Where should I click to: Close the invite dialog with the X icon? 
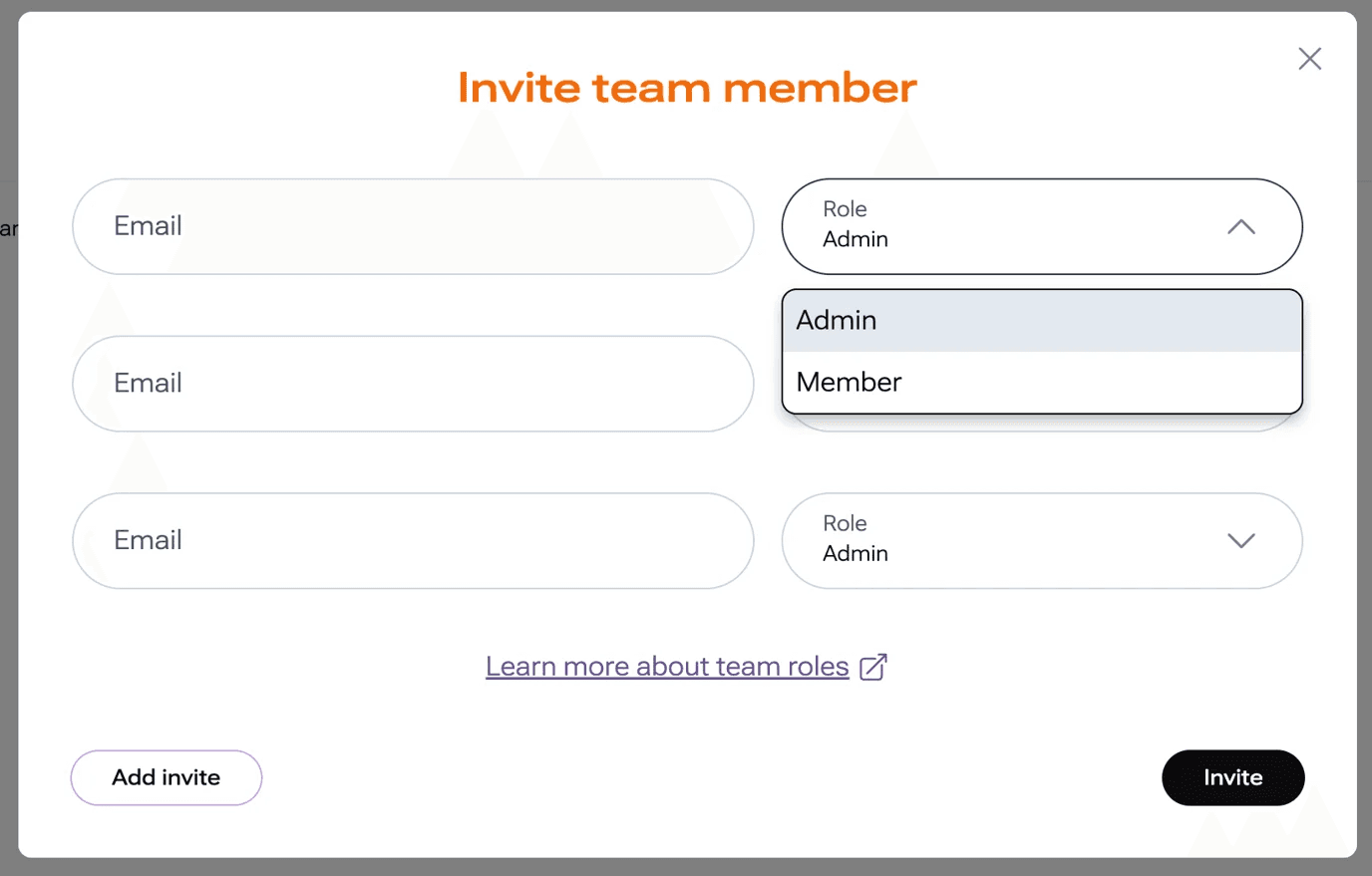[1309, 59]
